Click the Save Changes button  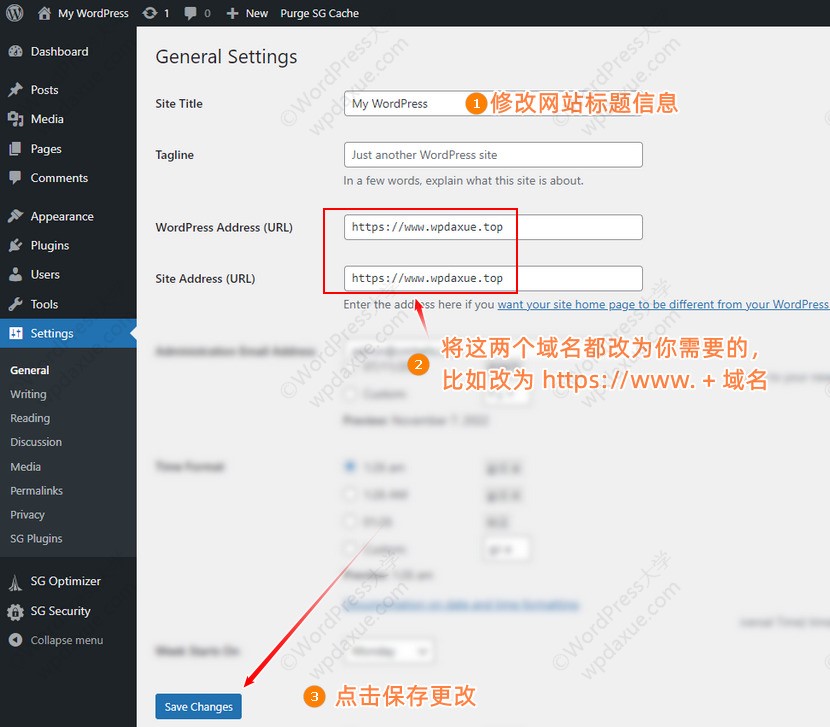click(199, 706)
